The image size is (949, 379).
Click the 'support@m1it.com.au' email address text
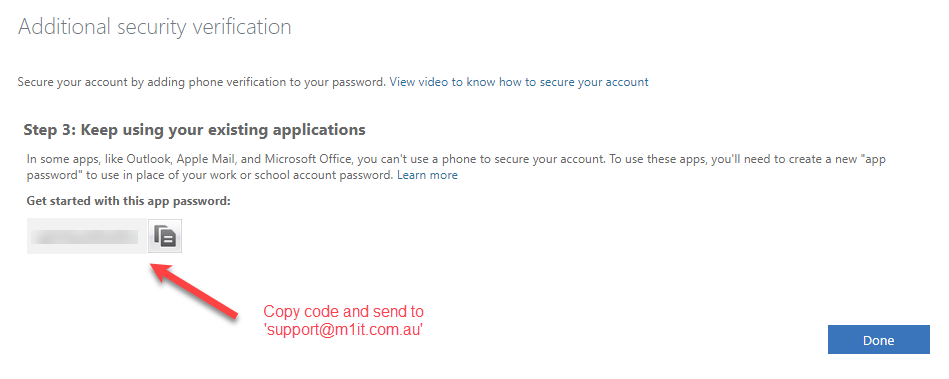tap(343, 331)
